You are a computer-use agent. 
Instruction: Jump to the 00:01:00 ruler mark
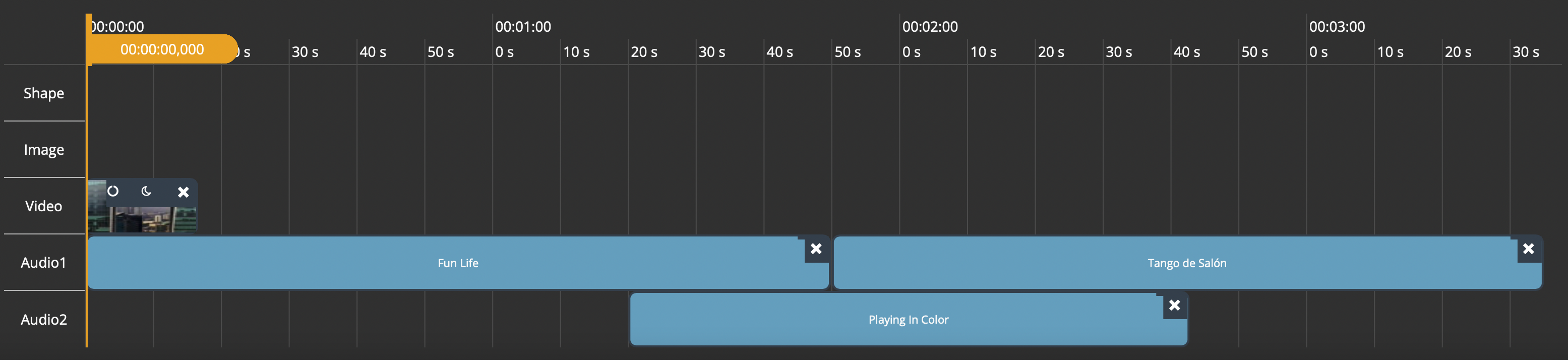click(x=523, y=27)
